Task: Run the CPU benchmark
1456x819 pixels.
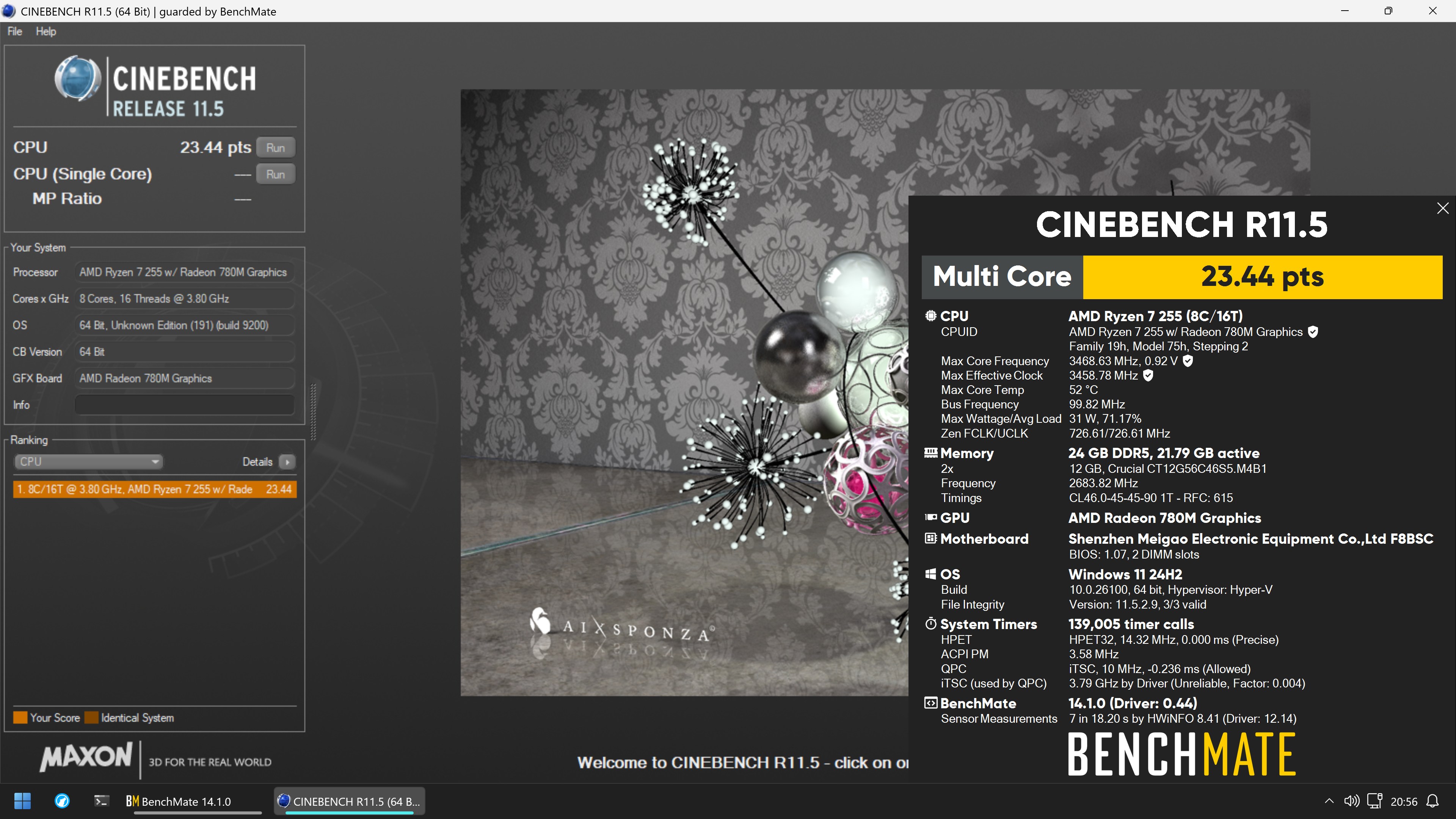Action: coord(275,147)
